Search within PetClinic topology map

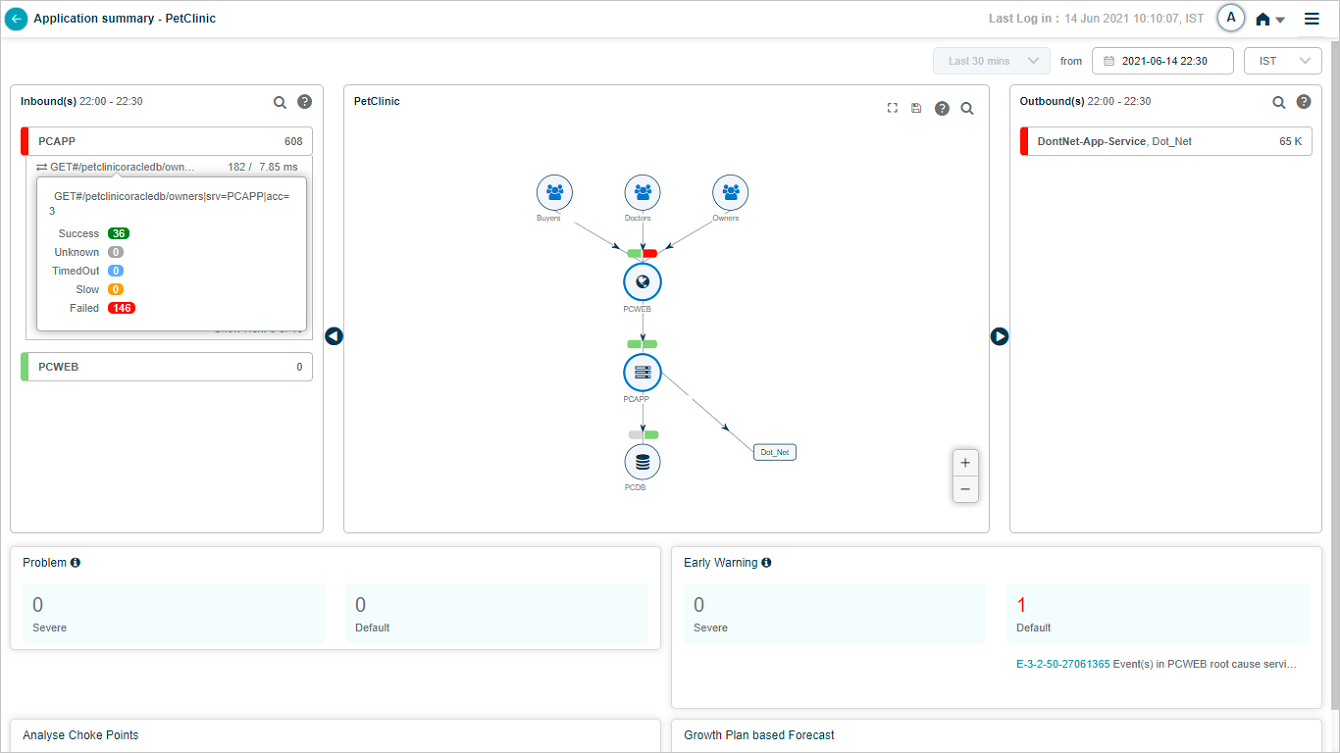tap(967, 108)
